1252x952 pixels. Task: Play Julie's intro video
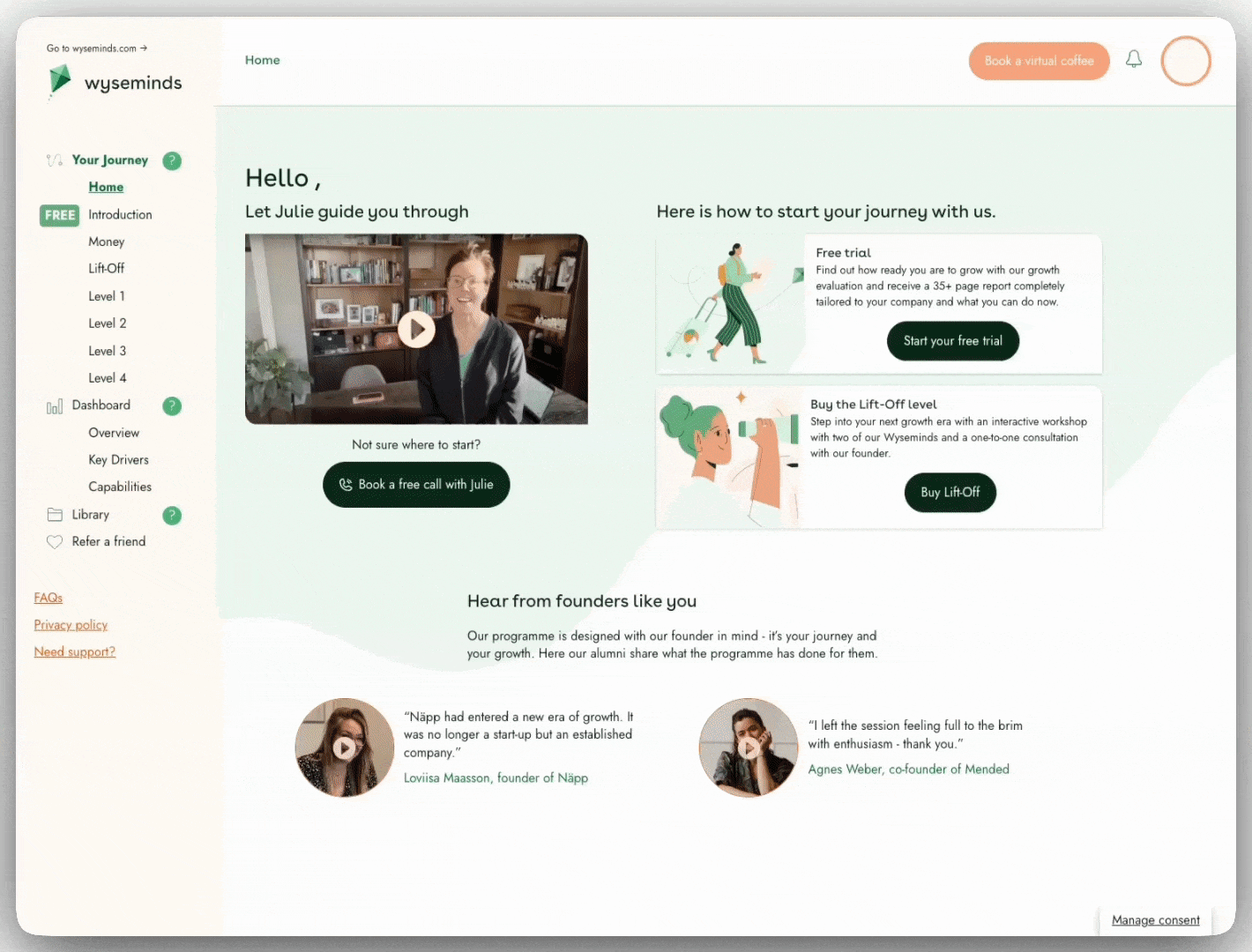pos(416,330)
